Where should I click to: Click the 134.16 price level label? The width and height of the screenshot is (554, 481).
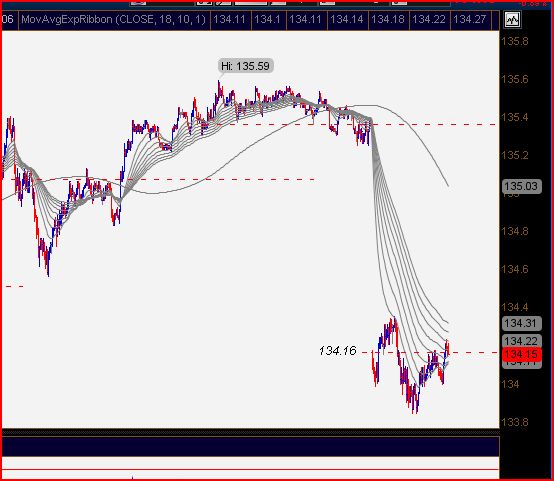coord(337,351)
